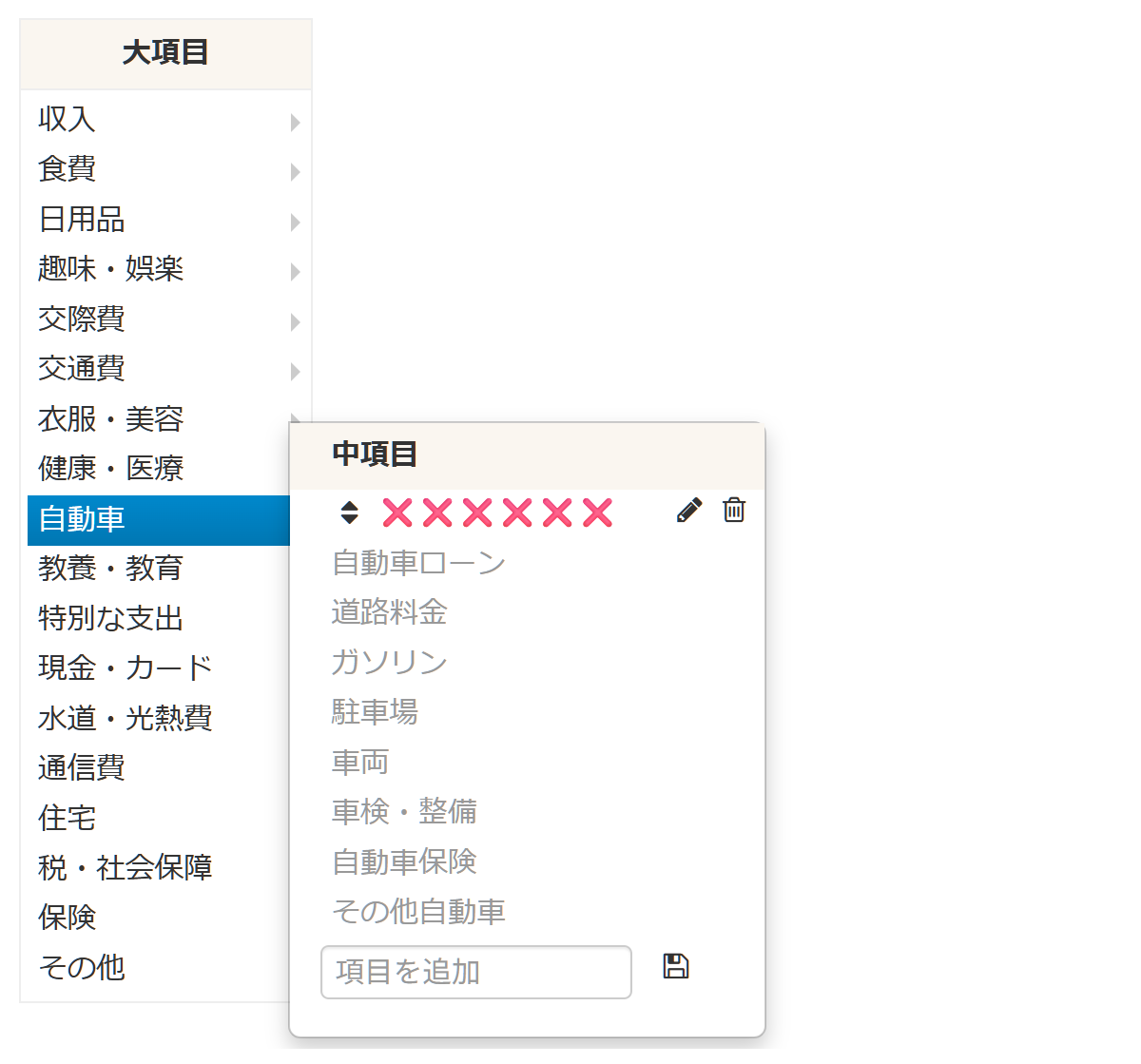Screen dimensions: 1141x1064
Task: Choose ガソリン sub-item
Action: tap(389, 662)
